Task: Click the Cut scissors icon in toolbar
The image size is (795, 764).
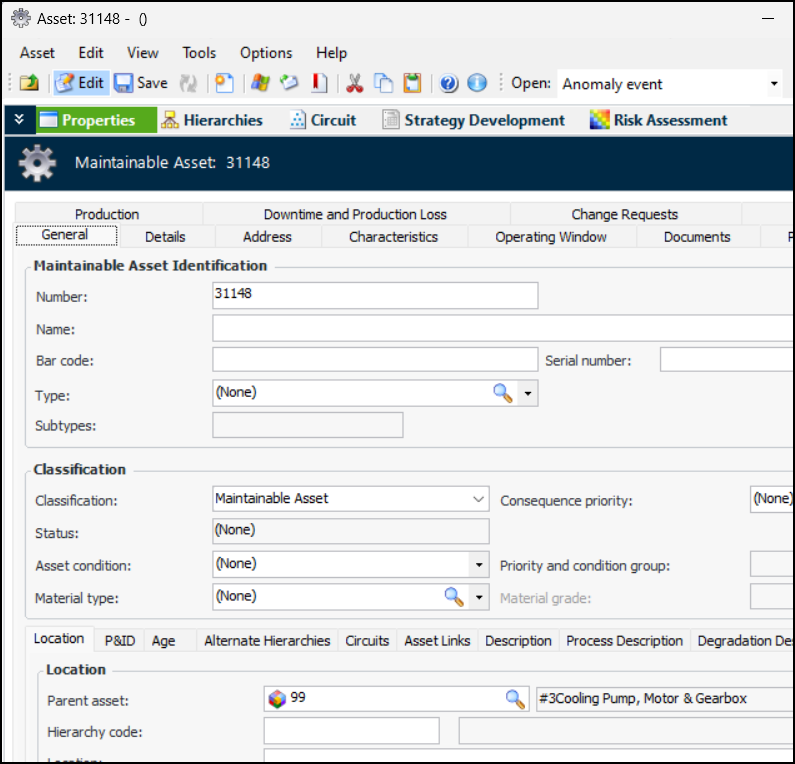Action: [x=353, y=84]
